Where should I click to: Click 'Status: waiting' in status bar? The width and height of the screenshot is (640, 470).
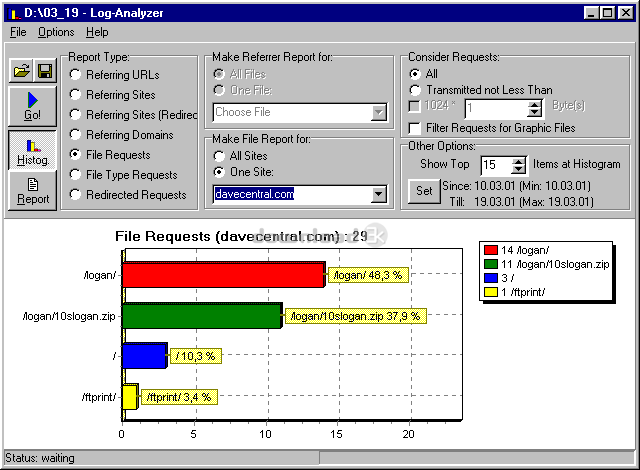coord(40,458)
